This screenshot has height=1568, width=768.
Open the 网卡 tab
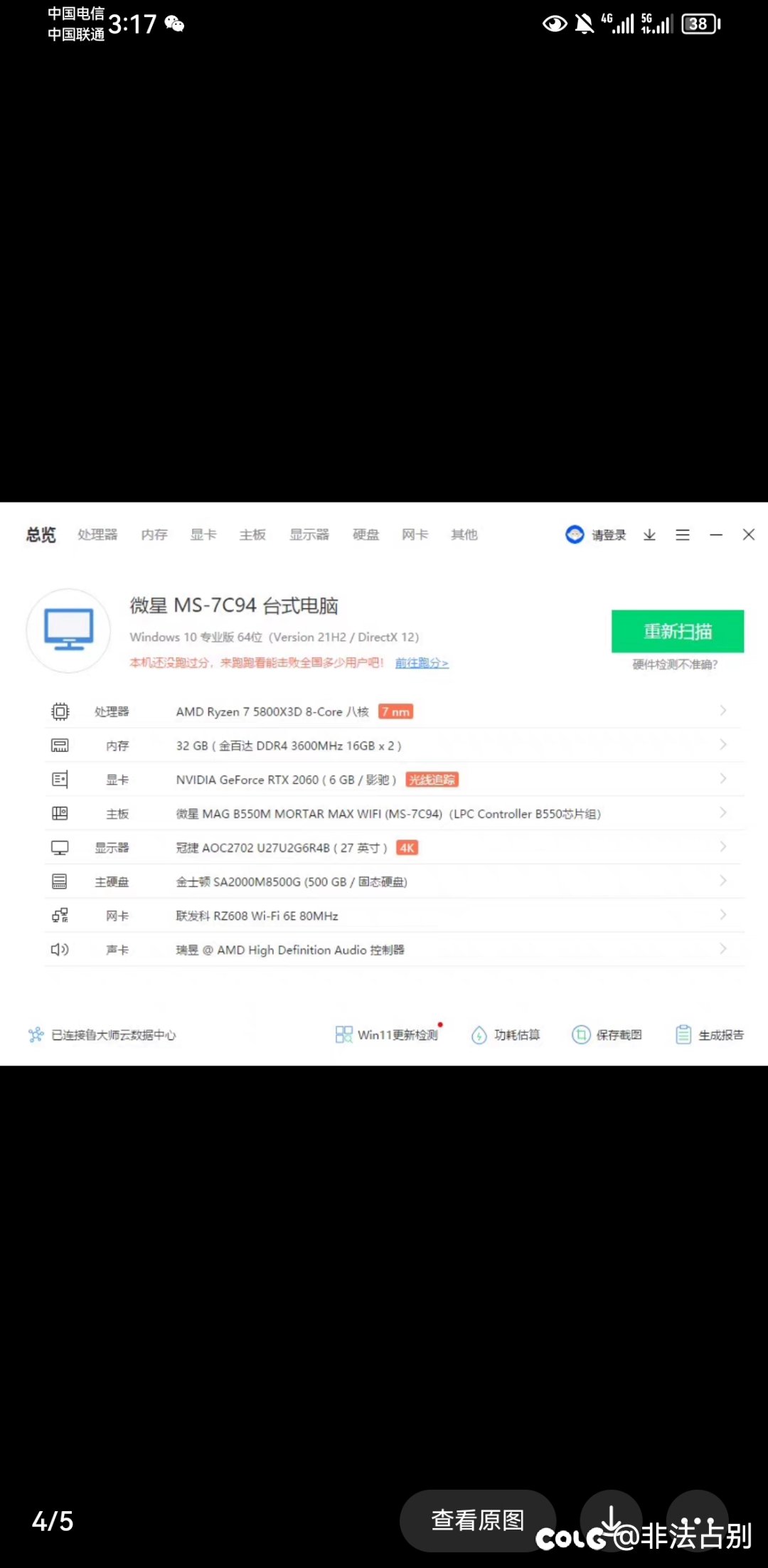pos(415,534)
